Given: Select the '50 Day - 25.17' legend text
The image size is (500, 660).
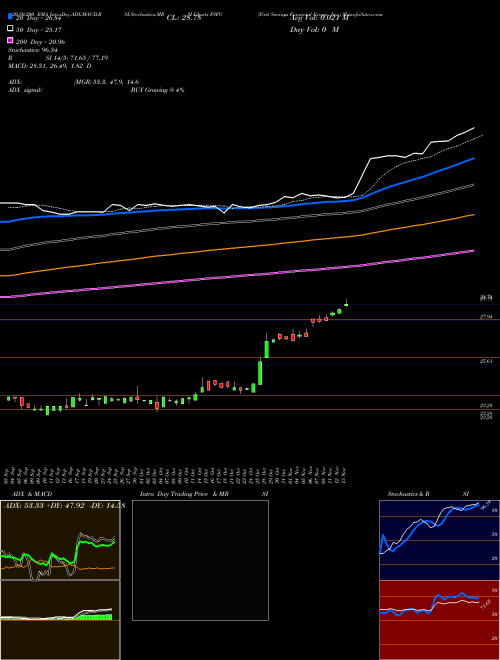Looking at the screenshot, I should point(39,30).
